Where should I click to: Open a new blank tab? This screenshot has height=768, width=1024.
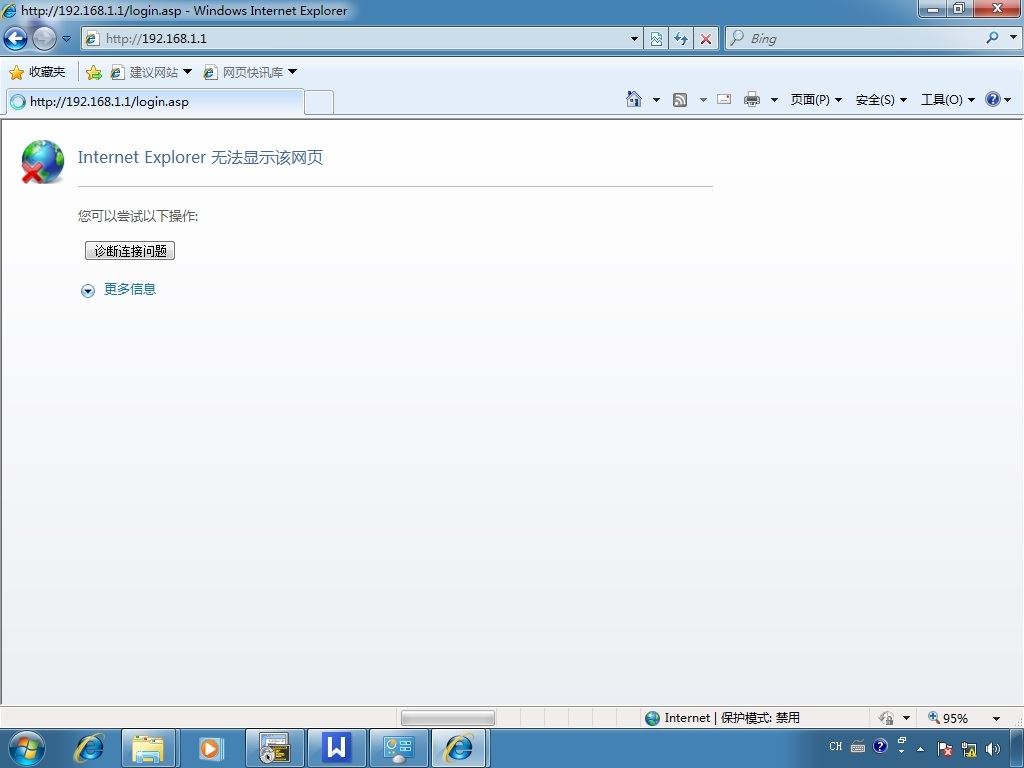point(319,103)
